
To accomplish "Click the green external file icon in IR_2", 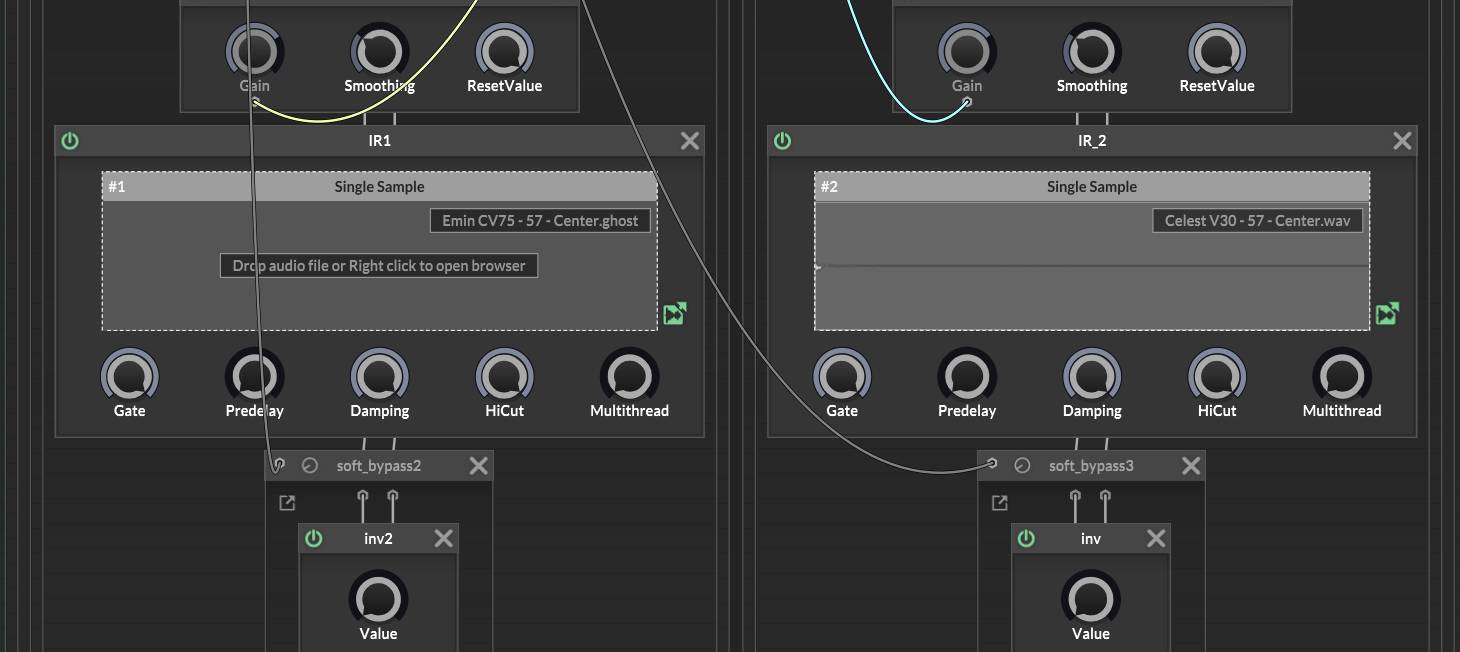I will (1387, 314).
